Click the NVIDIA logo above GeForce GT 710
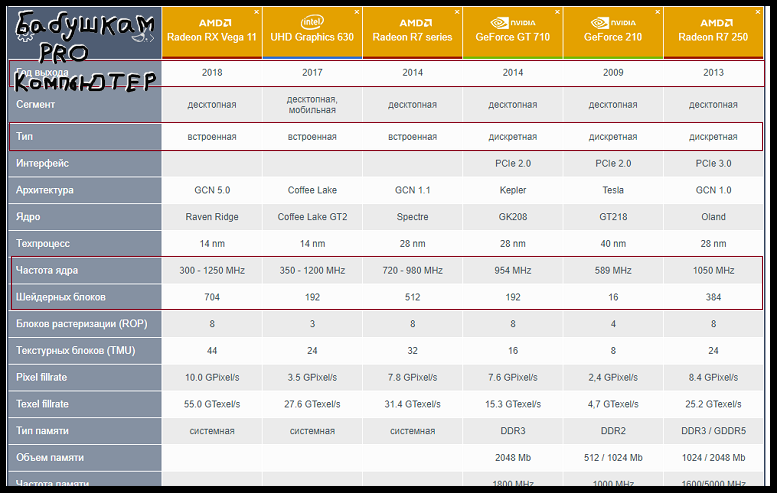The image size is (777, 493). pyautogui.click(x=513, y=23)
